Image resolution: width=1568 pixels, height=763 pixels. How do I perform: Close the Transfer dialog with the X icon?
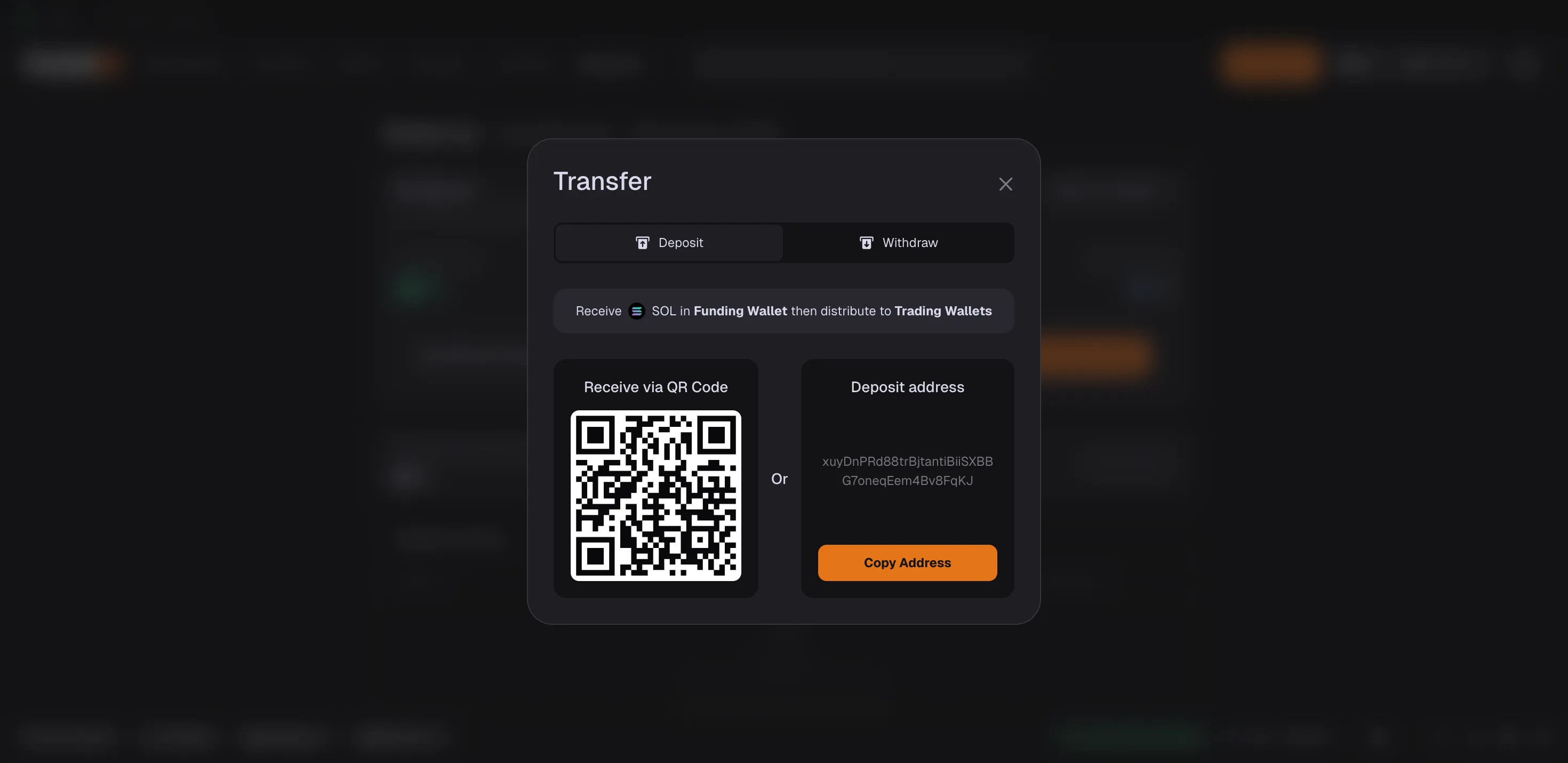[x=1005, y=184]
